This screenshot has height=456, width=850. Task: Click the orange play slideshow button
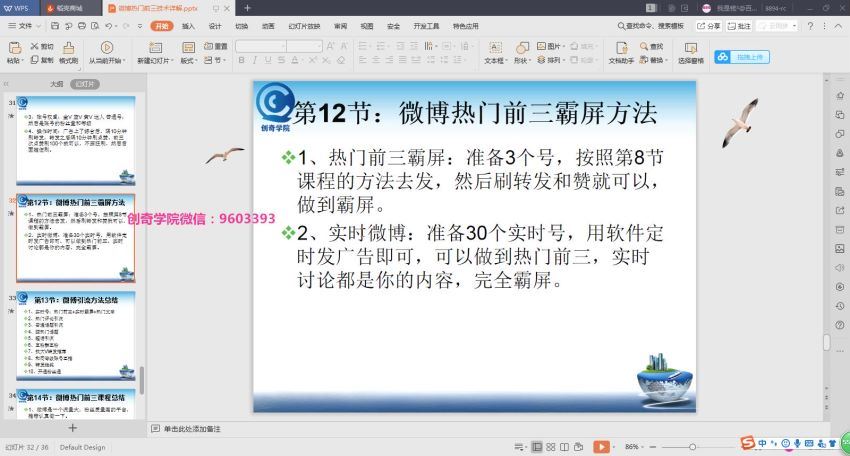point(601,447)
